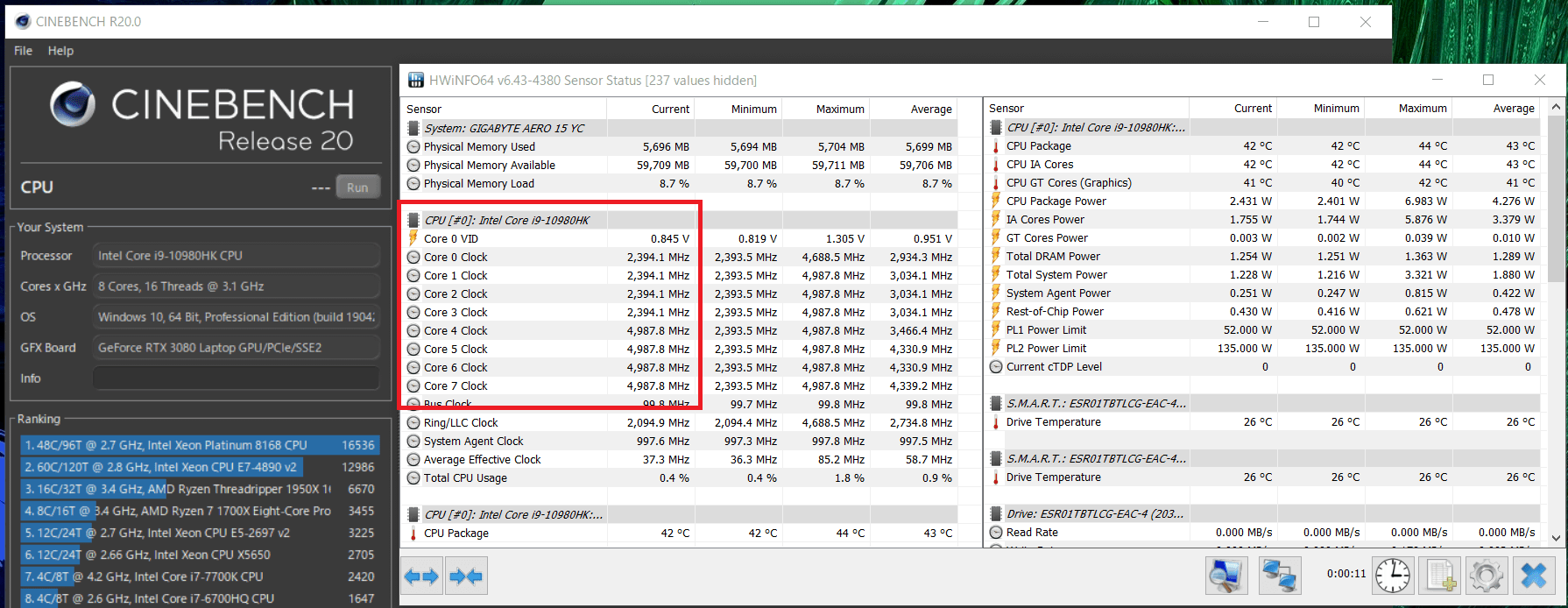Click the clock icon beside Core 0 Clock
Image resolution: width=1568 pixels, height=608 pixels.
(x=413, y=257)
